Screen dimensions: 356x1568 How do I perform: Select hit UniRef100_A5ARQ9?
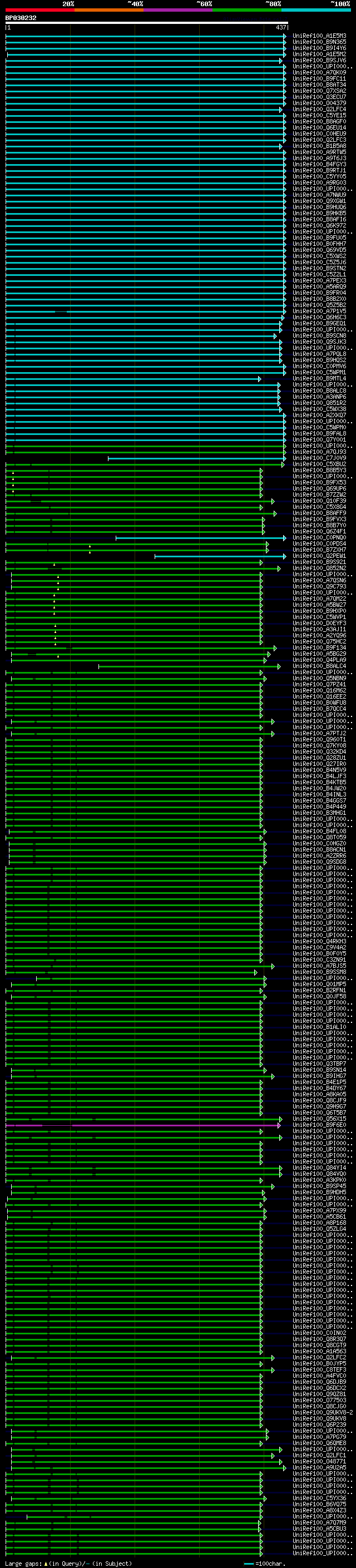tap(319, 286)
